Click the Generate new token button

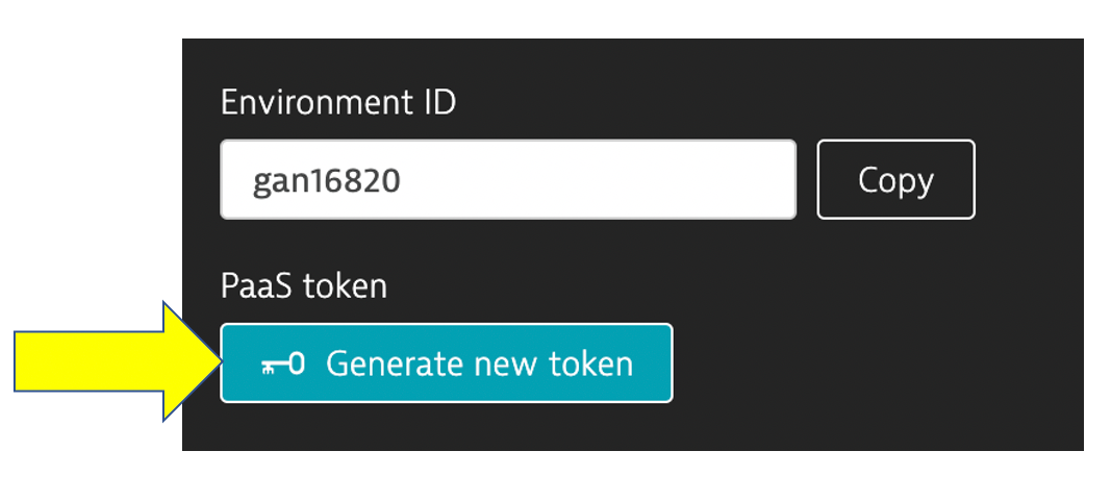pyautogui.click(x=447, y=363)
